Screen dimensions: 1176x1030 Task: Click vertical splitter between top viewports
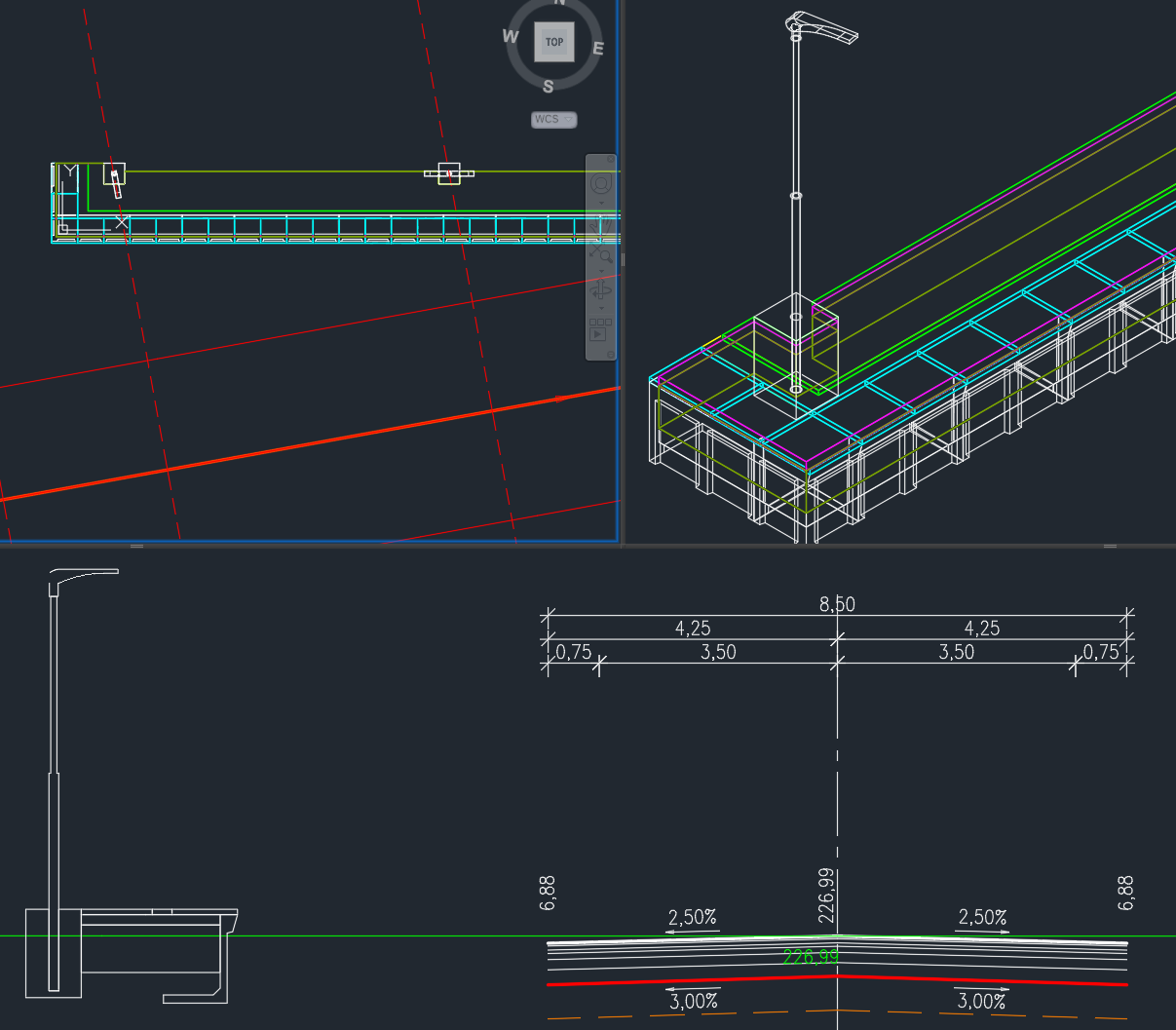pos(623,260)
